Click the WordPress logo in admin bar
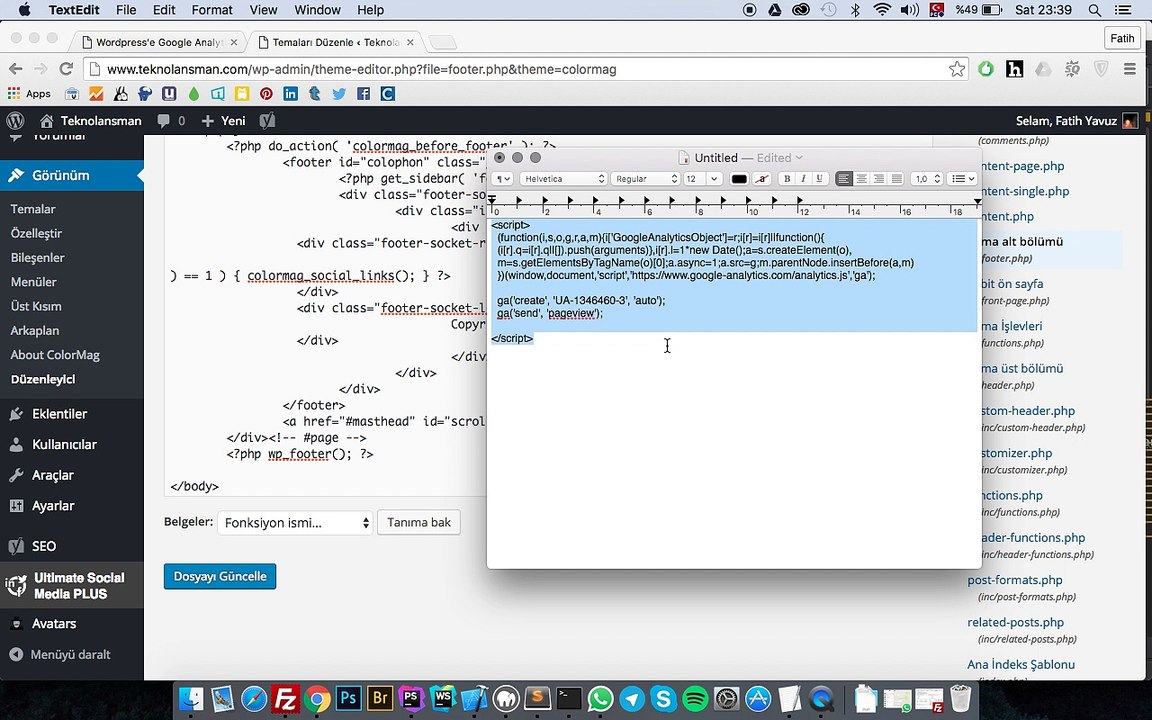 click(15, 120)
